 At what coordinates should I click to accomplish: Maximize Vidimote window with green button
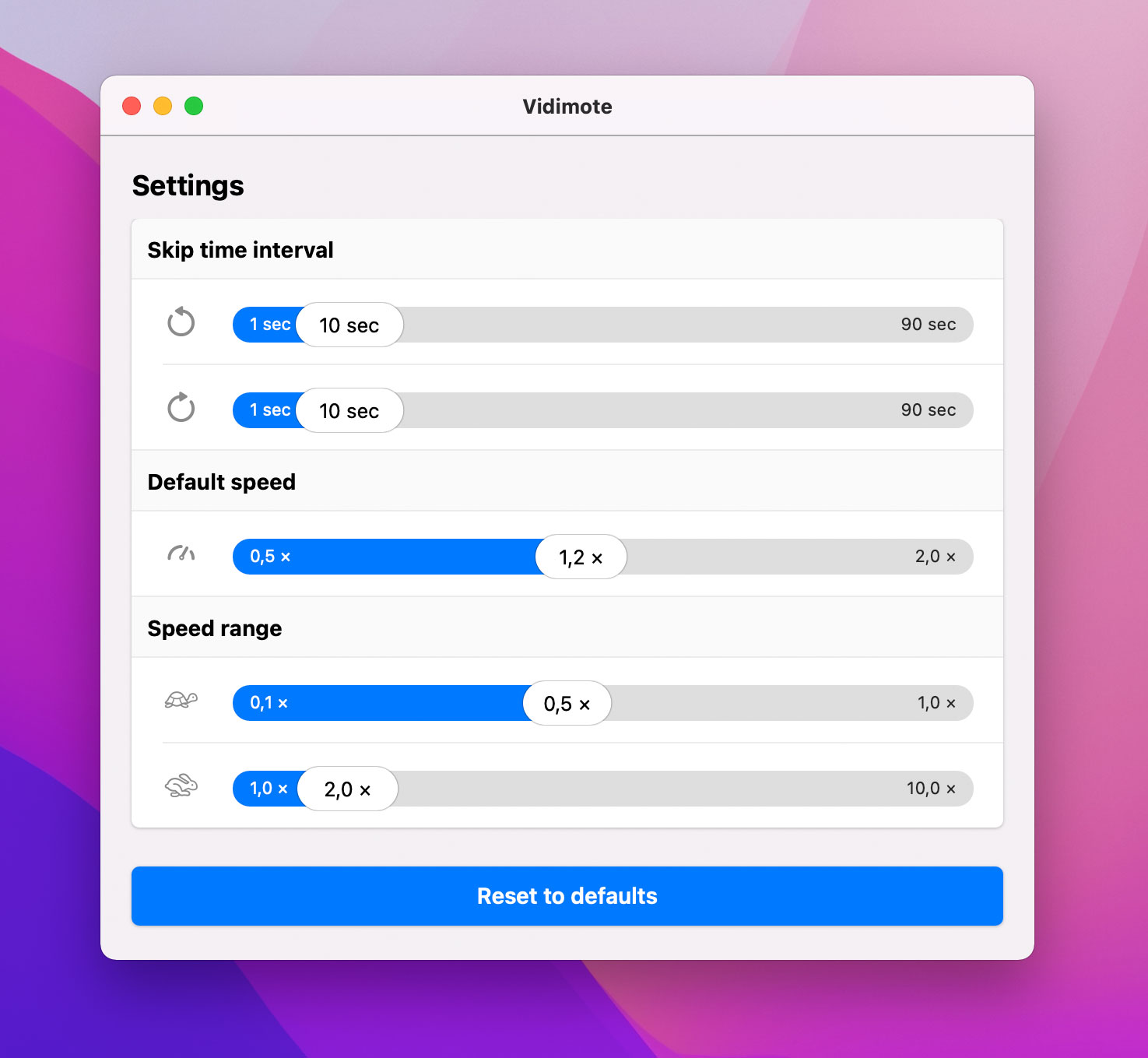194,106
